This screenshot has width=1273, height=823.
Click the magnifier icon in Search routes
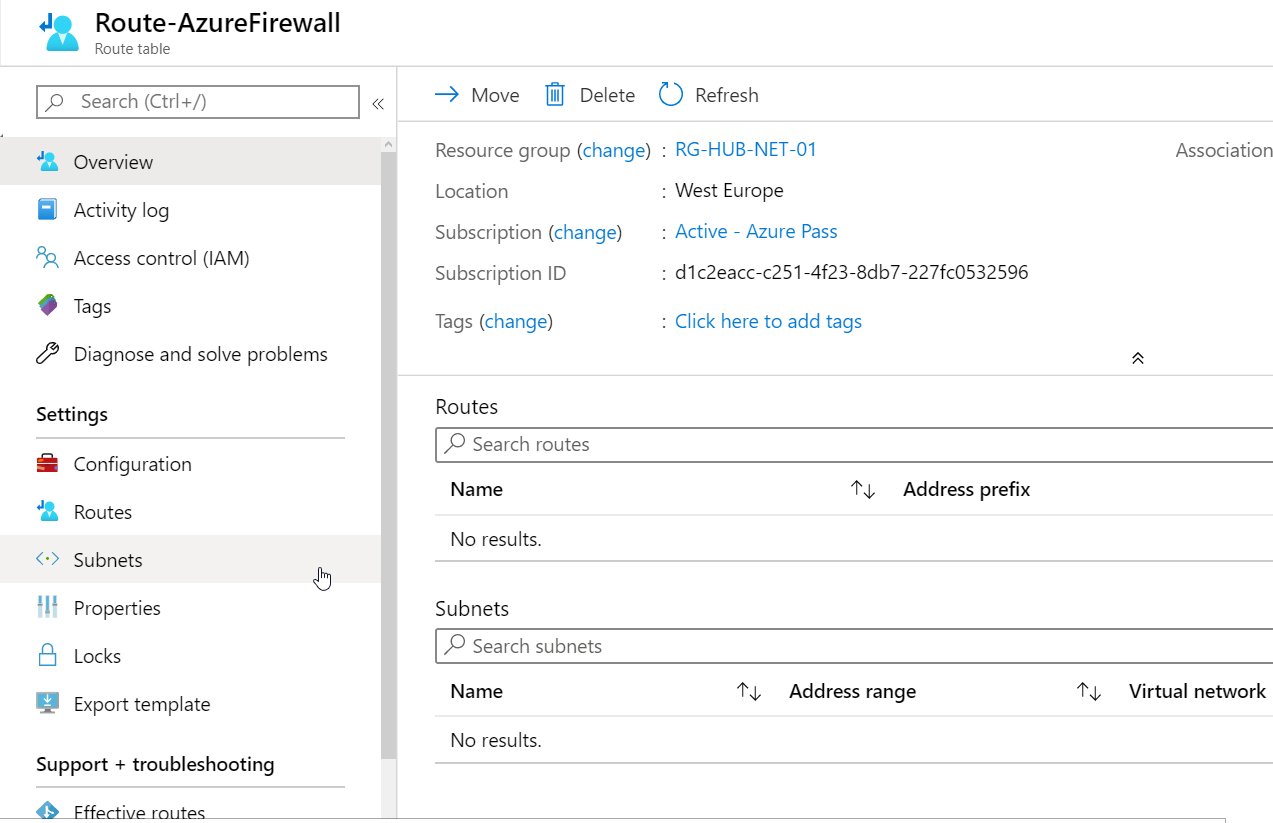(455, 443)
